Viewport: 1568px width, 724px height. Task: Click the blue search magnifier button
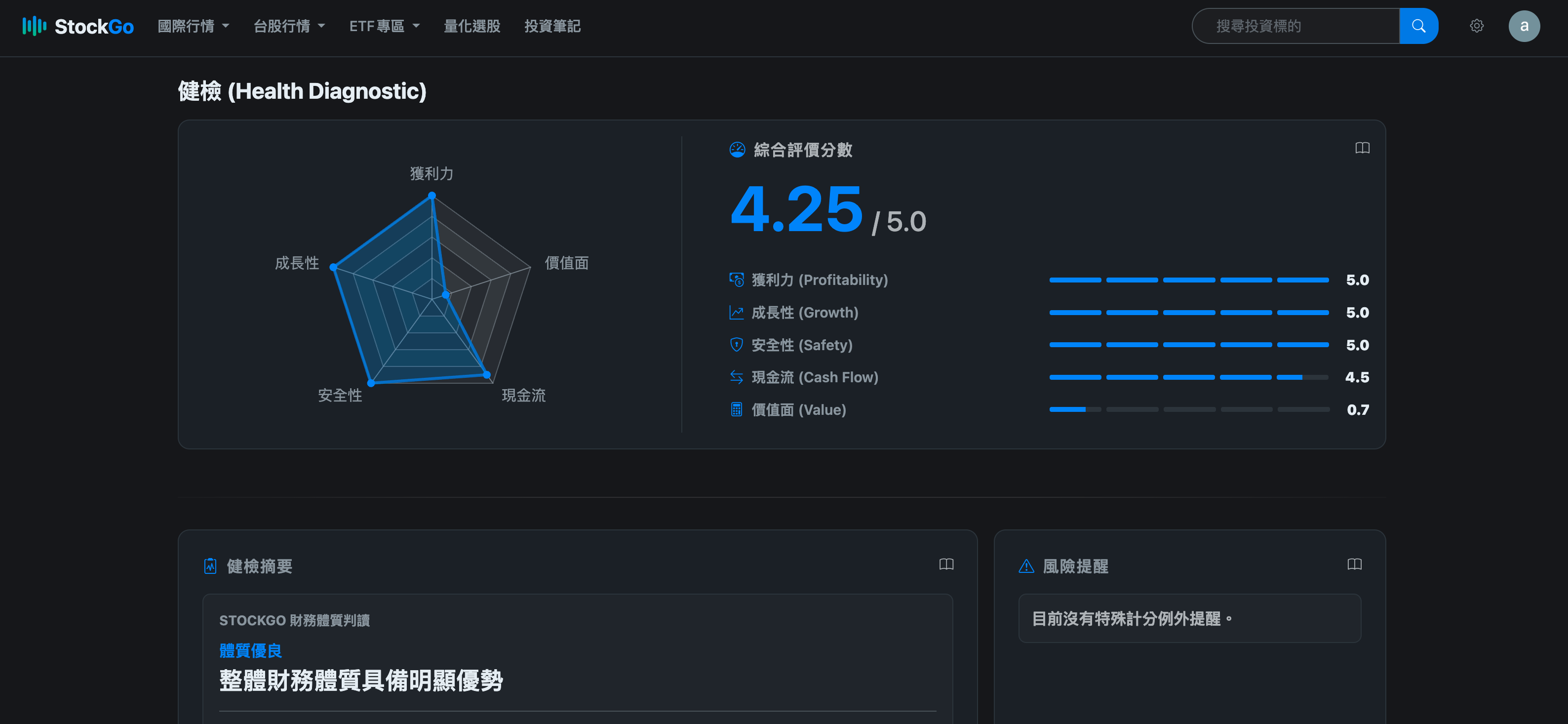coord(1418,26)
